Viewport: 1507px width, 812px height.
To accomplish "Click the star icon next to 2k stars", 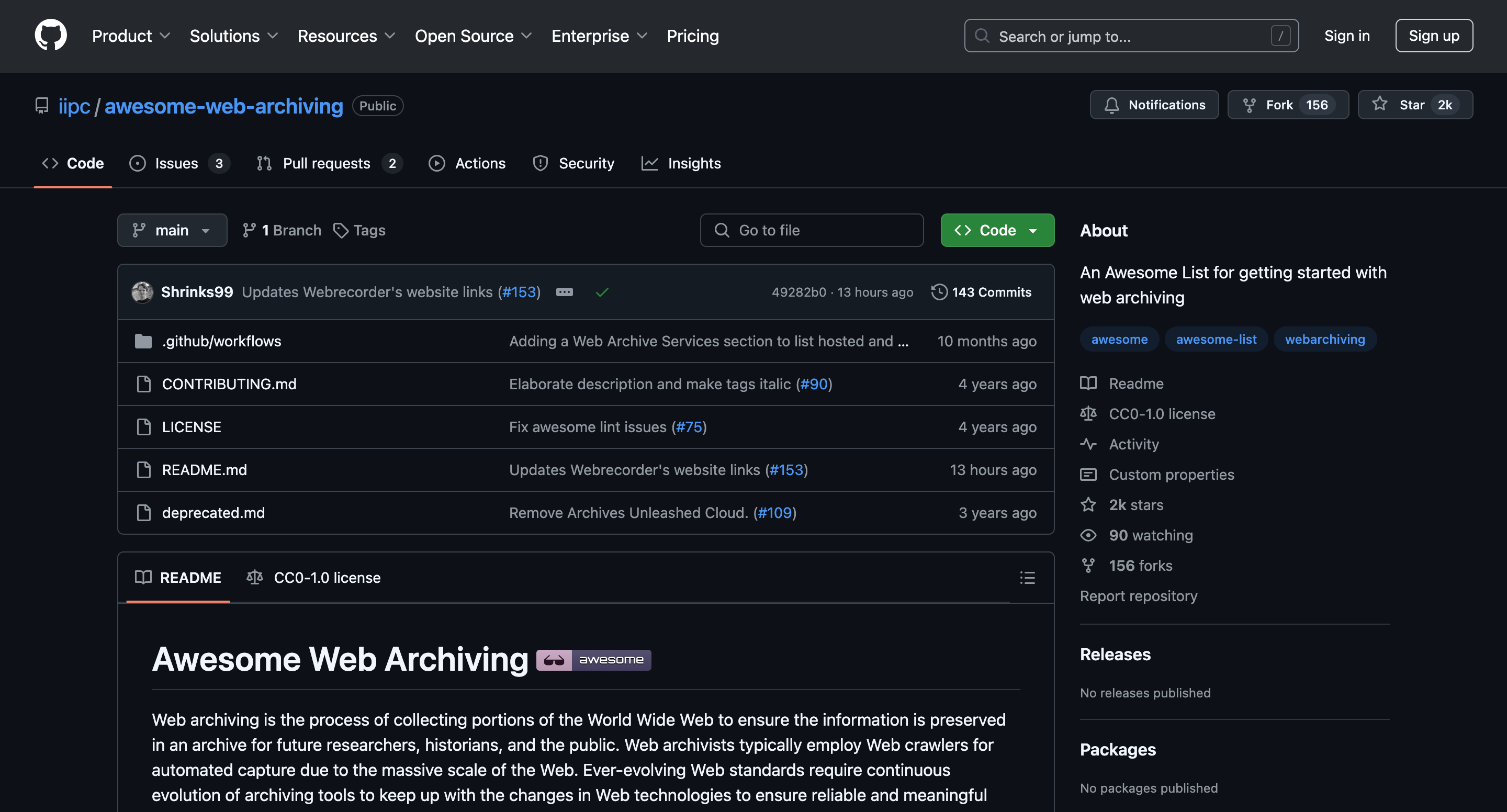I will [1088, 504].
